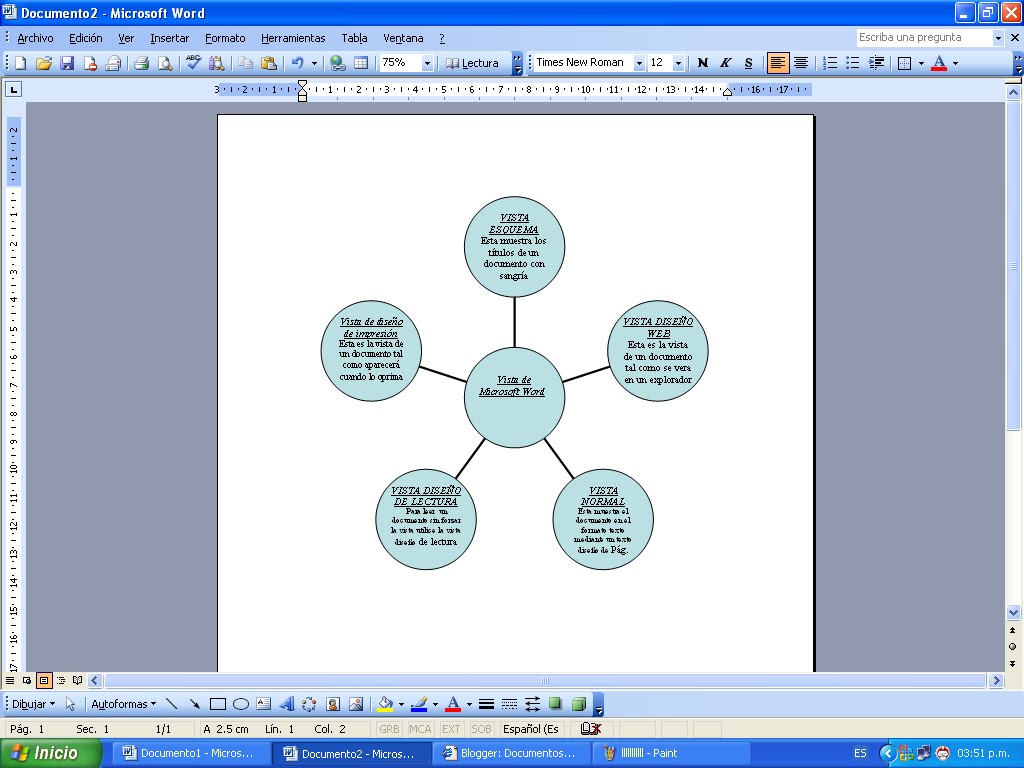Open Edición menu
The height and width of the screenshot is (768, 1024).
click(x=86, y=39)
